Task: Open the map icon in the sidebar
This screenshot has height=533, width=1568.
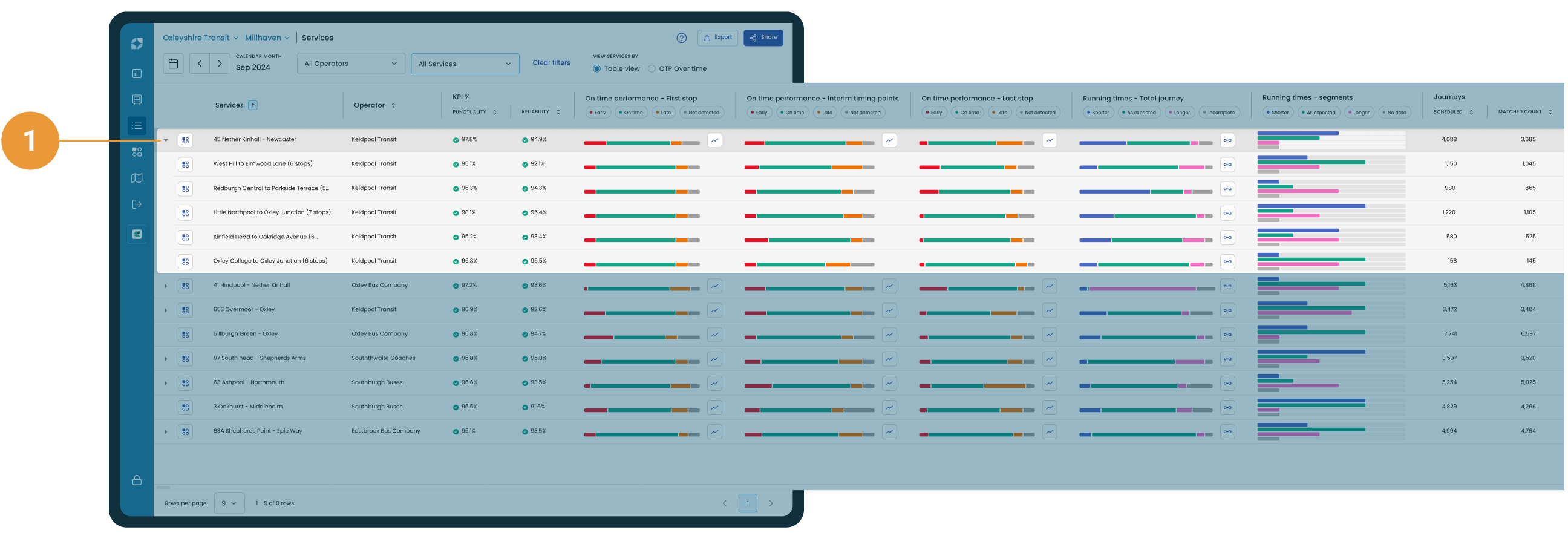Action: pos(137,178)
